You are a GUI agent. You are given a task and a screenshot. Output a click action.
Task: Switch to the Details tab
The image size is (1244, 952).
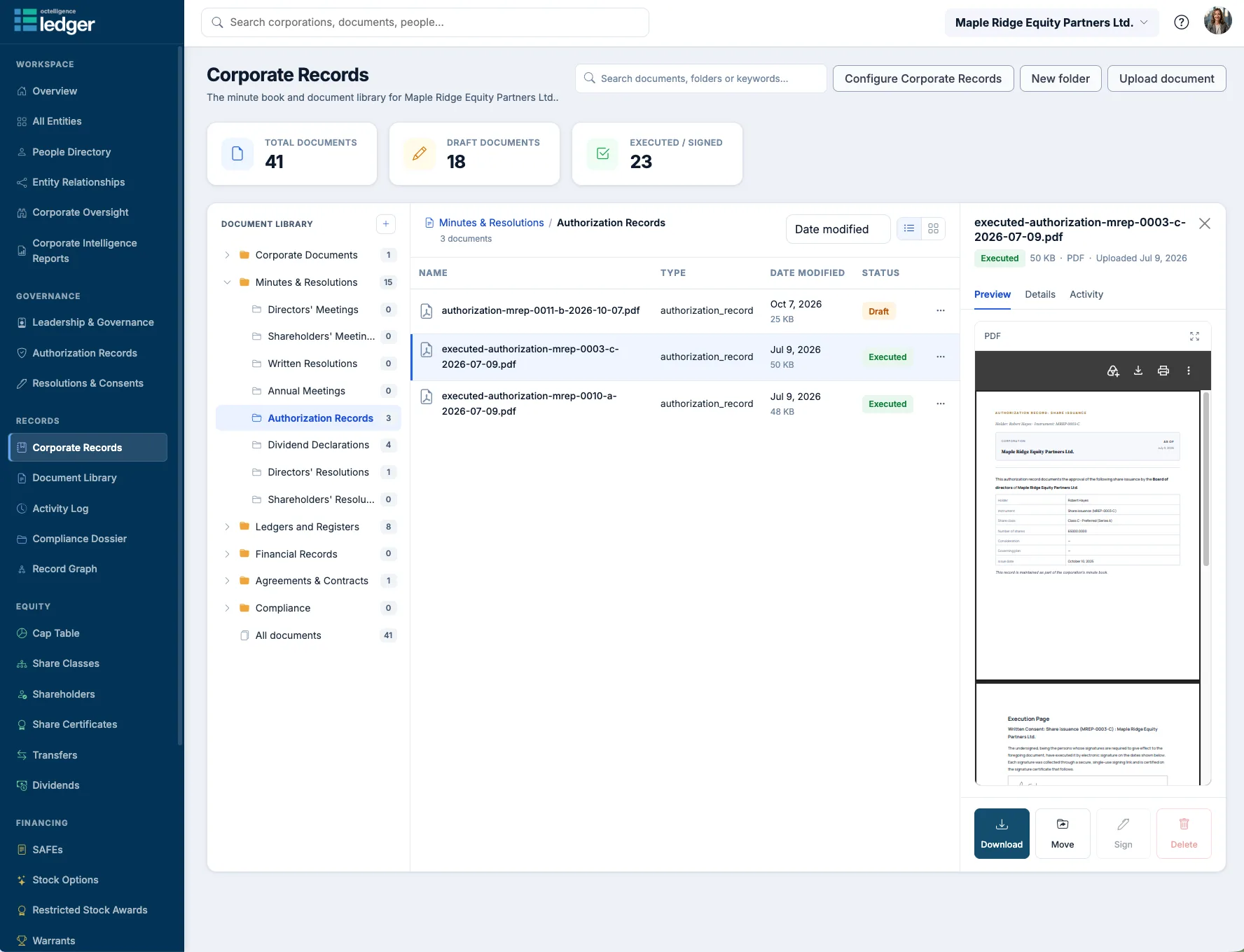(x=1040, y=294)
